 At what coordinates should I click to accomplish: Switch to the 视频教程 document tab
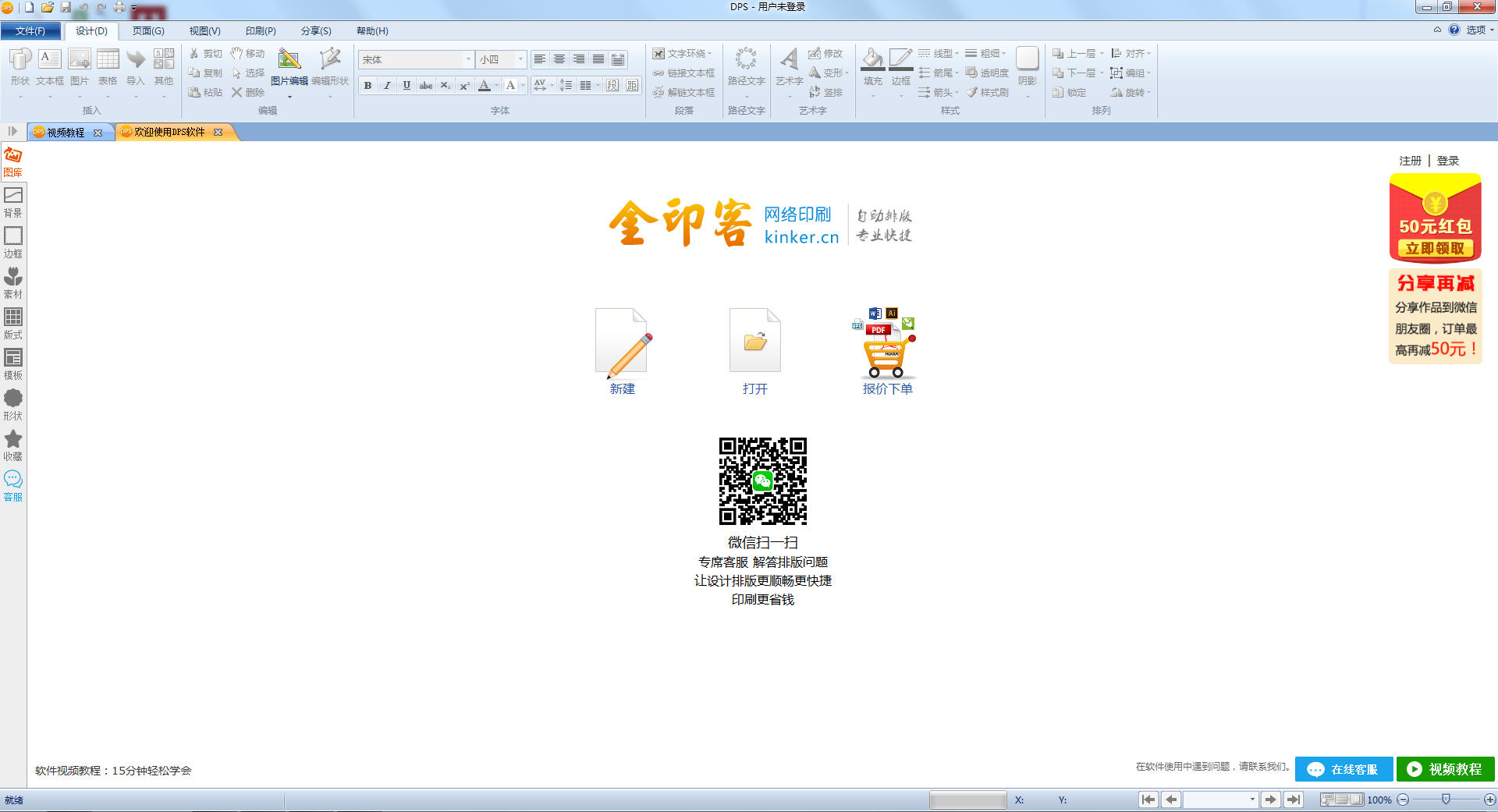click(x=66, y=132)
